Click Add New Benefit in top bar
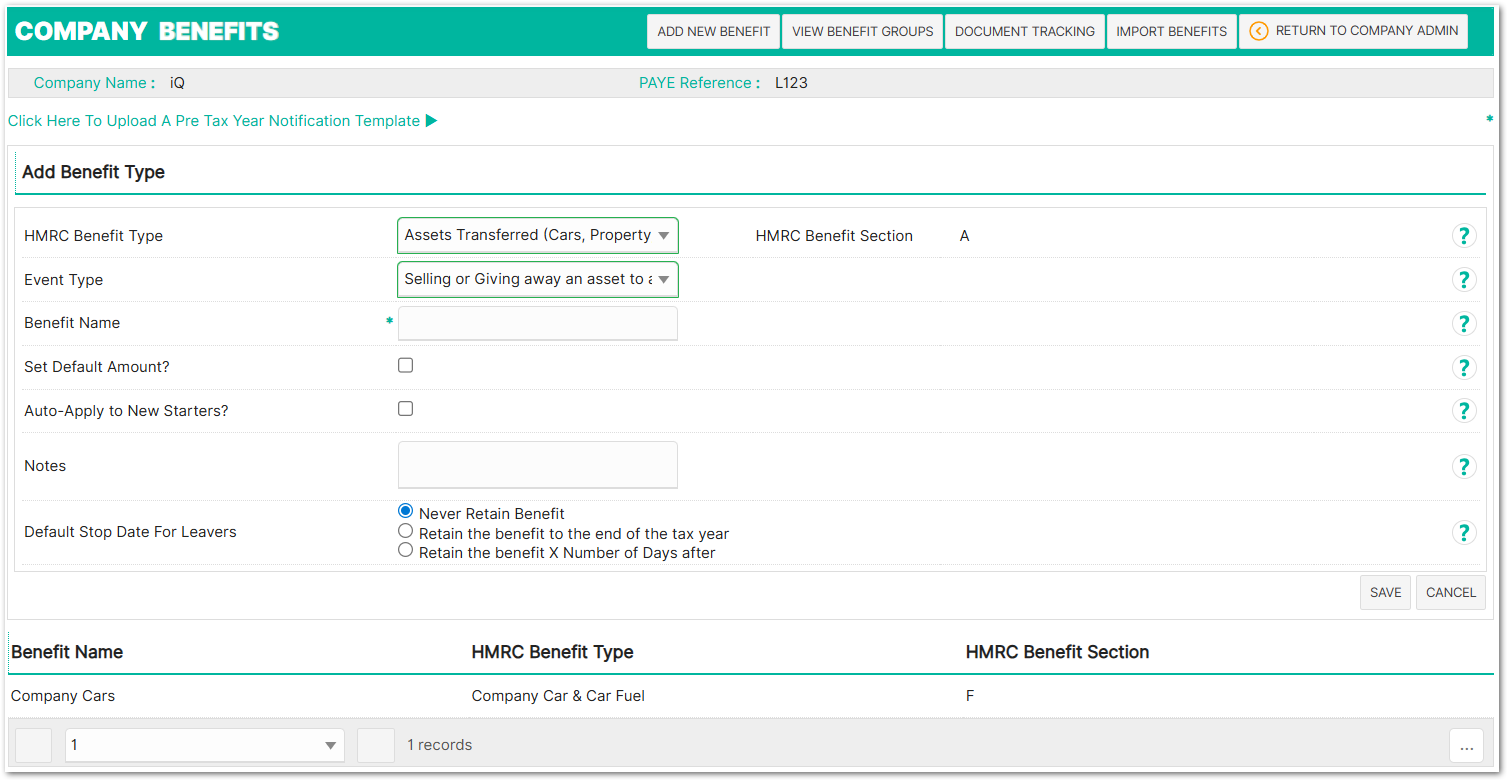This screenshot has width=1511, height=781. pos(713,31)
